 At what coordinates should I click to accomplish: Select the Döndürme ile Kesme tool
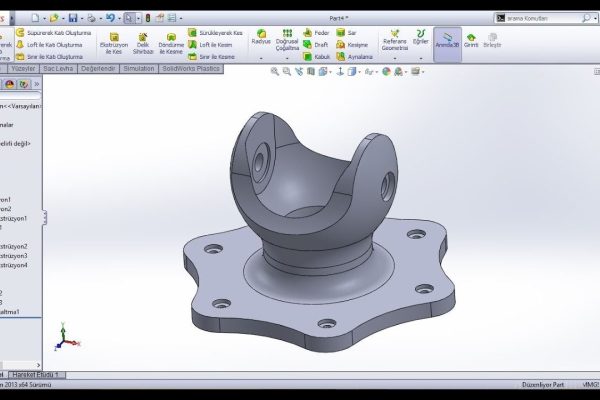coord(172,45)
